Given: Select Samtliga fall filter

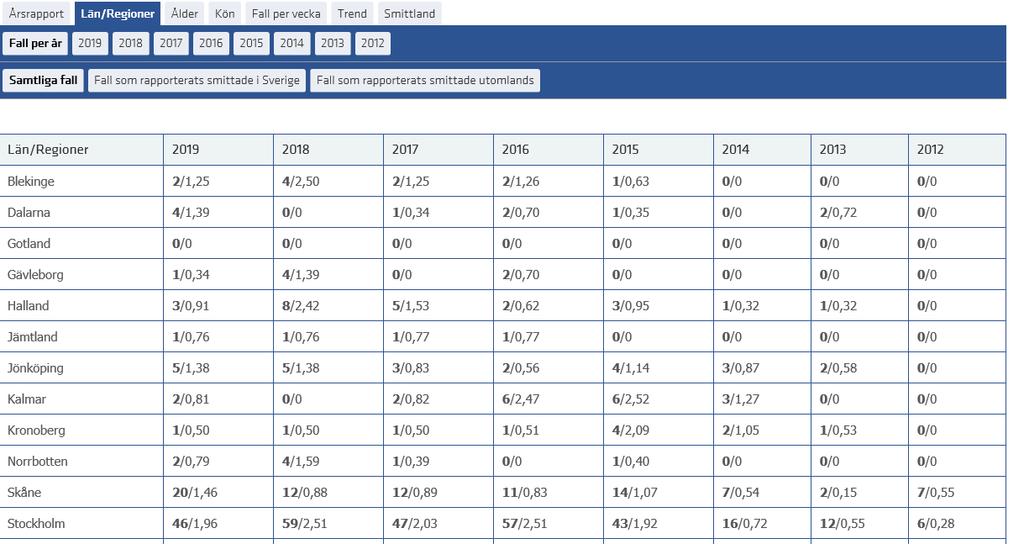Looking at the screenshot, I should click(x=43, y=80).
